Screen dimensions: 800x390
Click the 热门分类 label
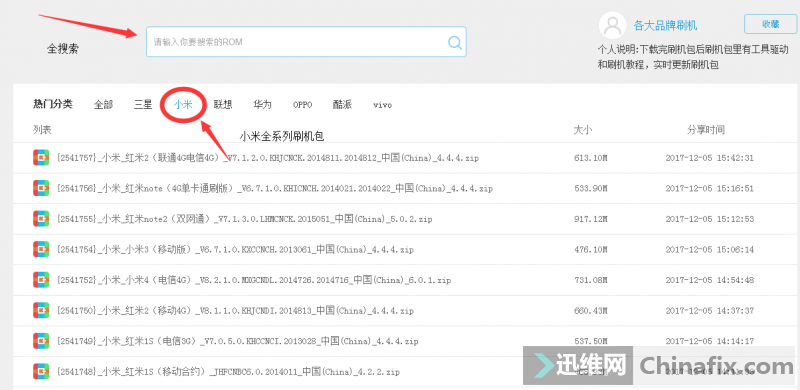click(x=53, y=104)
